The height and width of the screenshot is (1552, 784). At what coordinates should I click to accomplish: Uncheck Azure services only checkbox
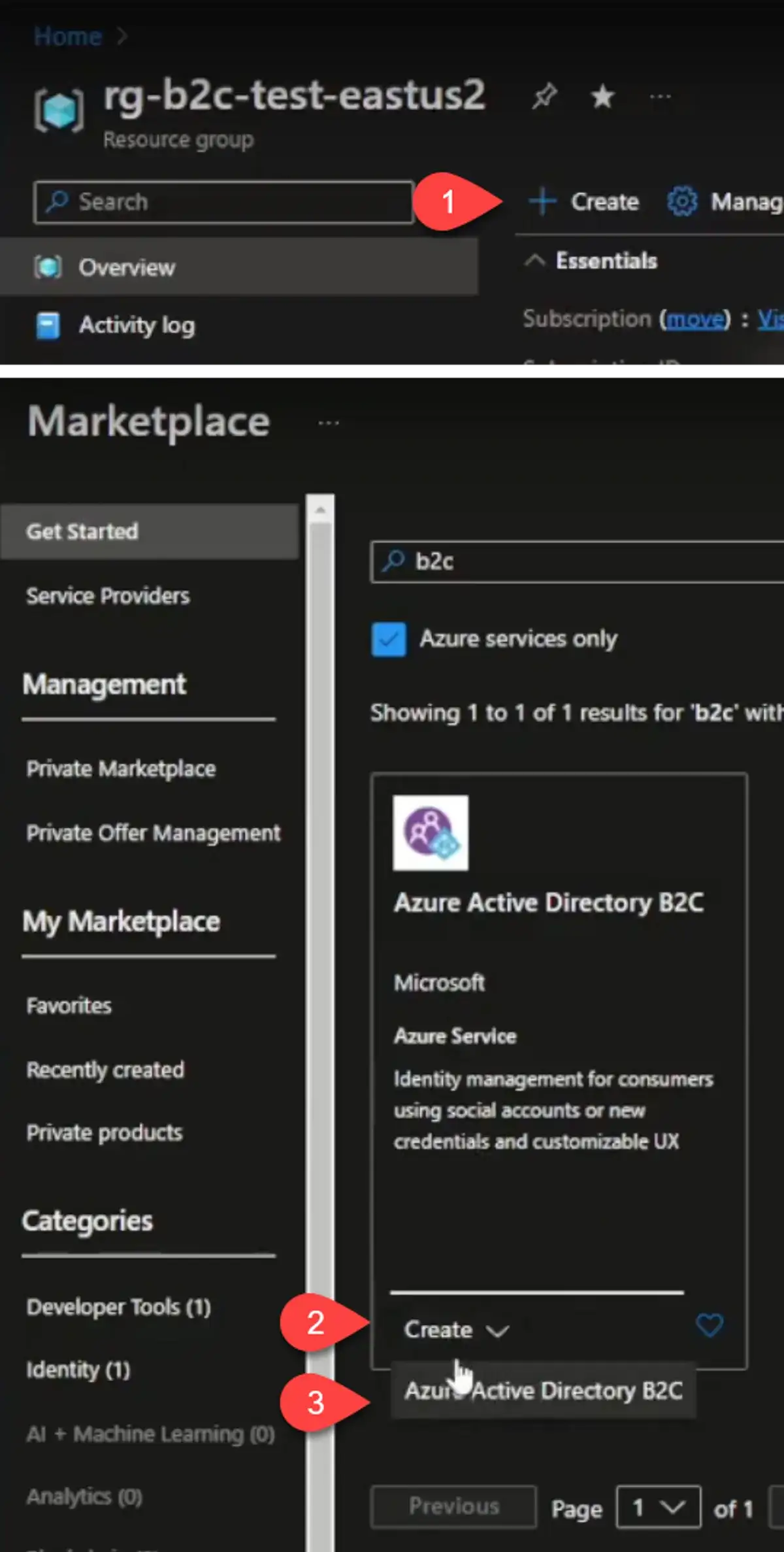[x=389, y=638]
